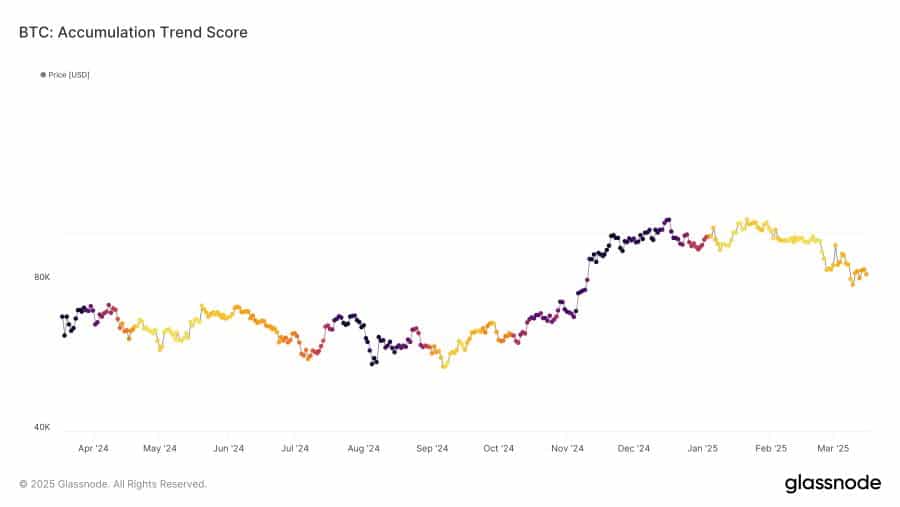Image resolution: width=900 pixels, height=507 pixels.
Task: Click the Feb '25 x-axis label
Action: point(771,449)
